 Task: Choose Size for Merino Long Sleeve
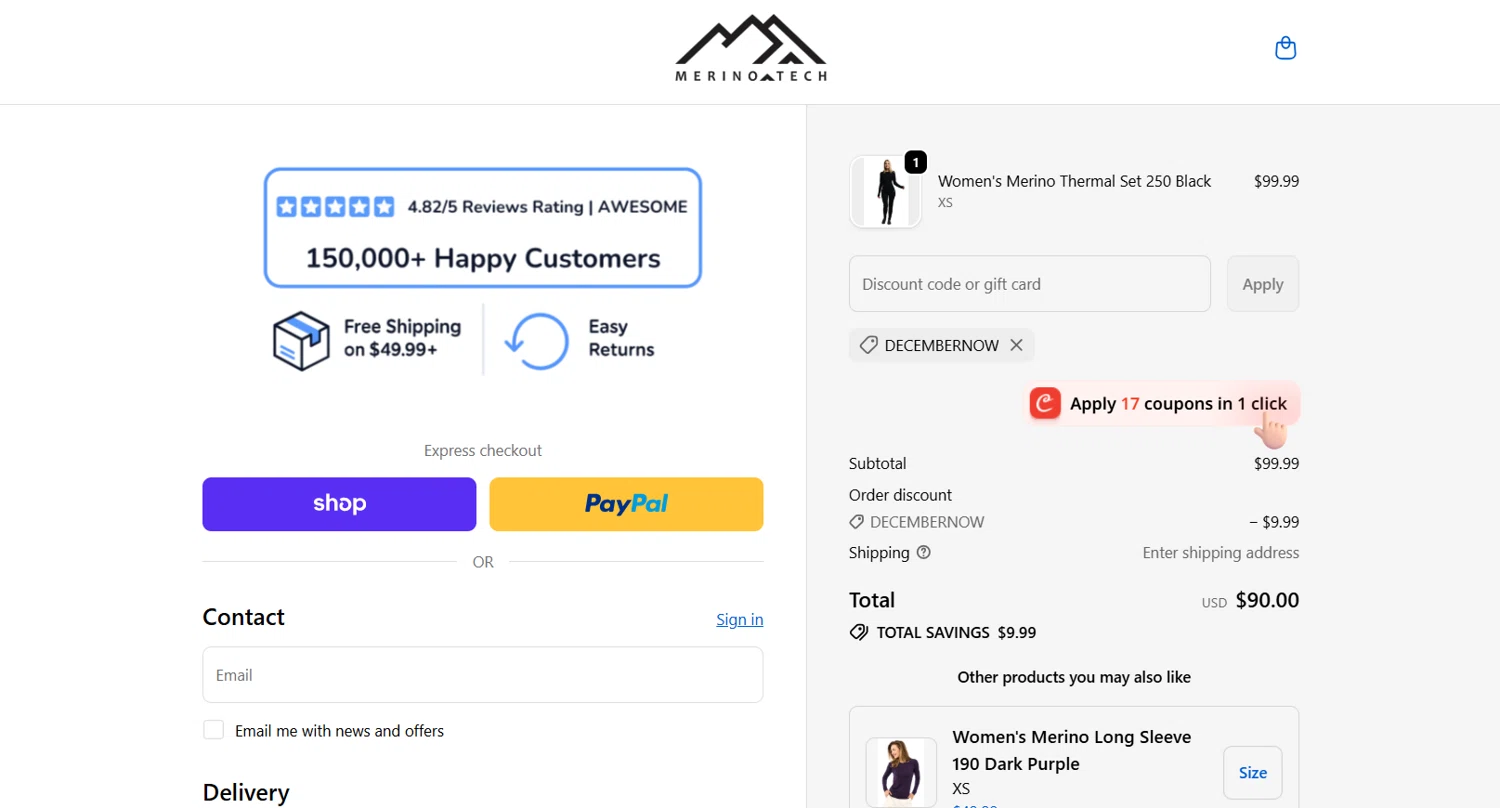pos(1252,772)
